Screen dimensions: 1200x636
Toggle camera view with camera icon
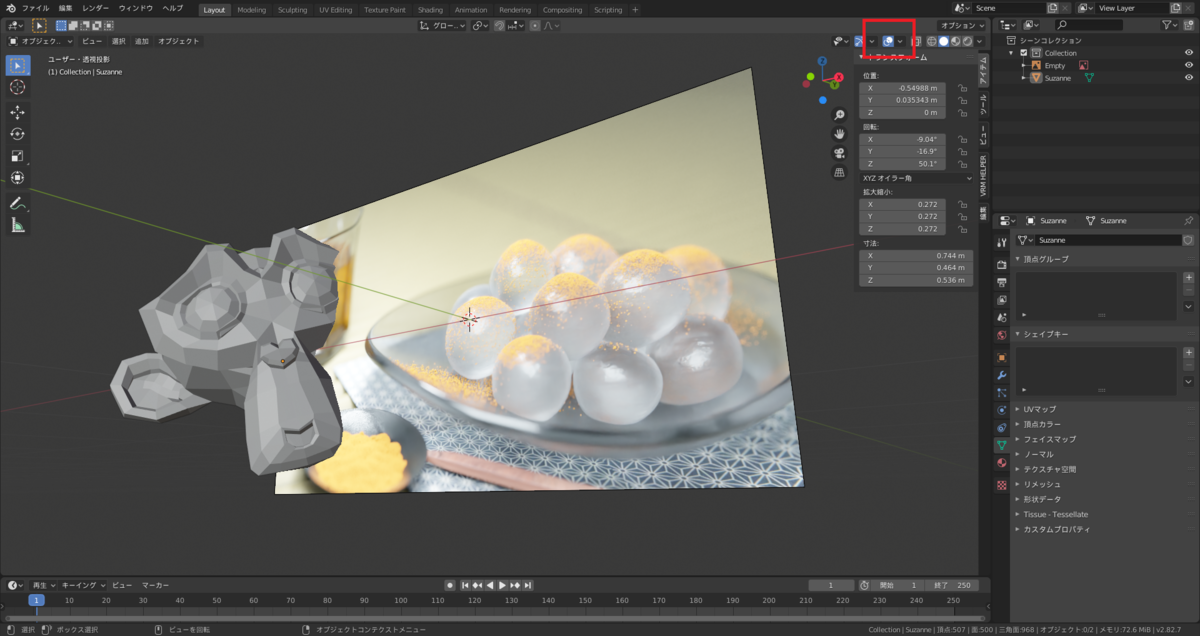(840, 153)
